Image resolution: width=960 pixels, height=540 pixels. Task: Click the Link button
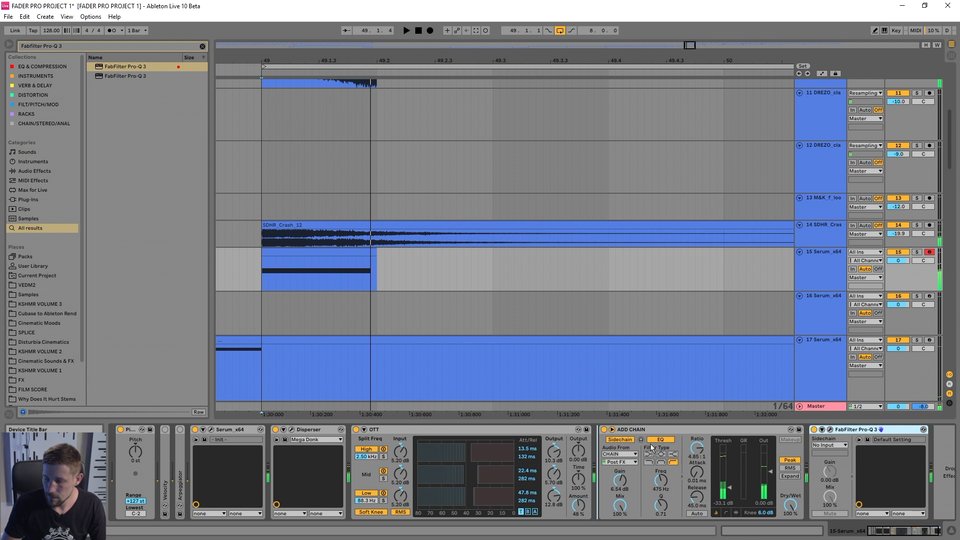pos(15,30)
